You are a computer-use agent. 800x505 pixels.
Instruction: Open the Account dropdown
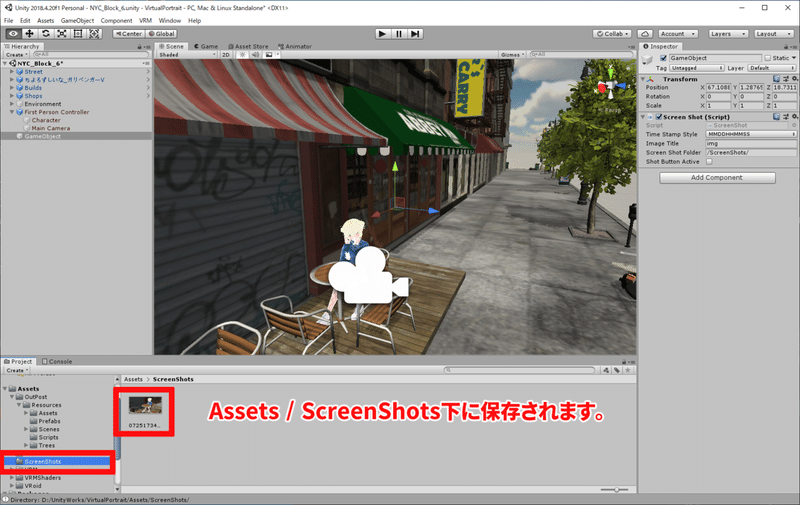[x=678, y=34]
